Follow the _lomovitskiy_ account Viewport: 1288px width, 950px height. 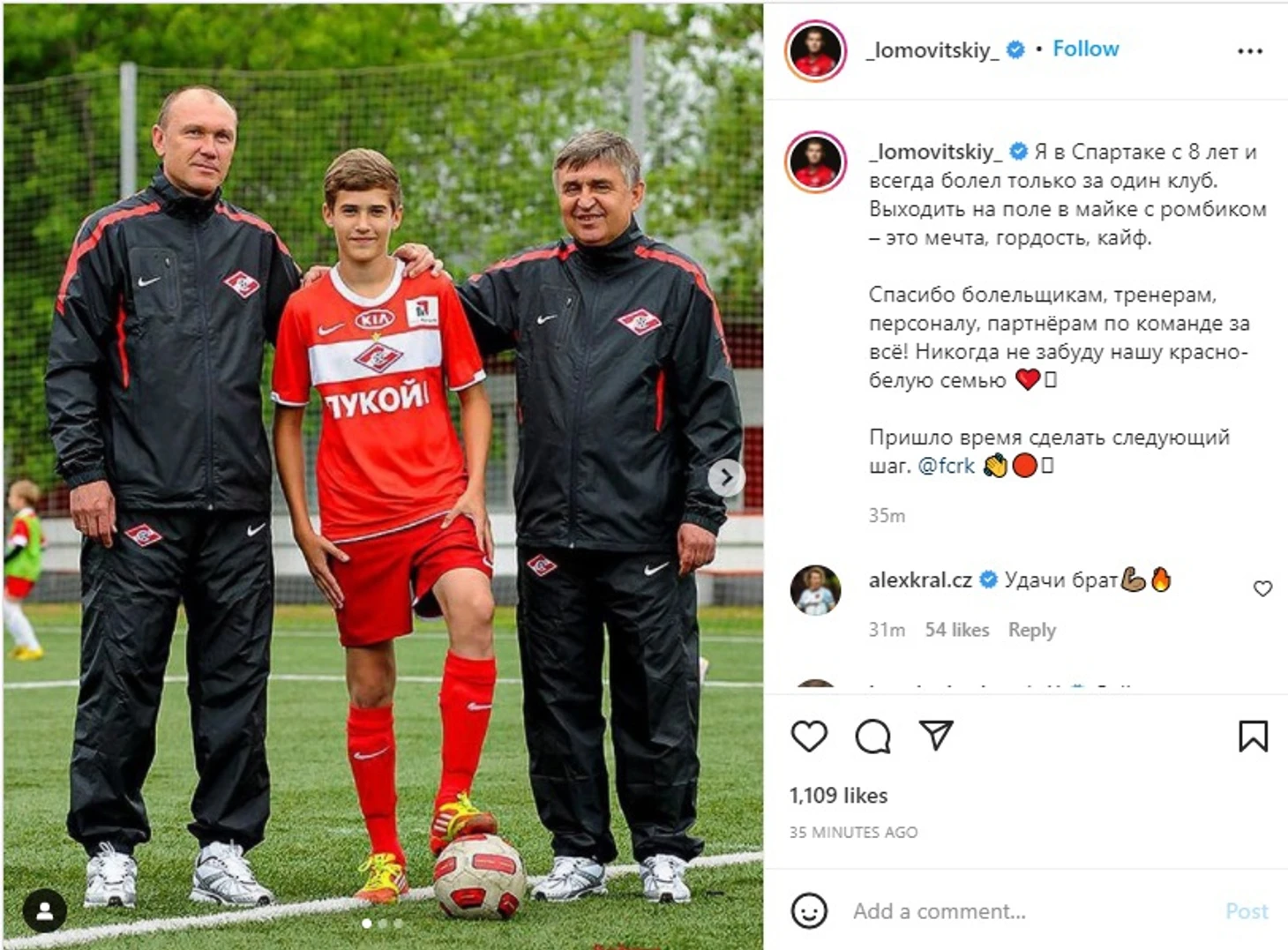click(1085, 49)
